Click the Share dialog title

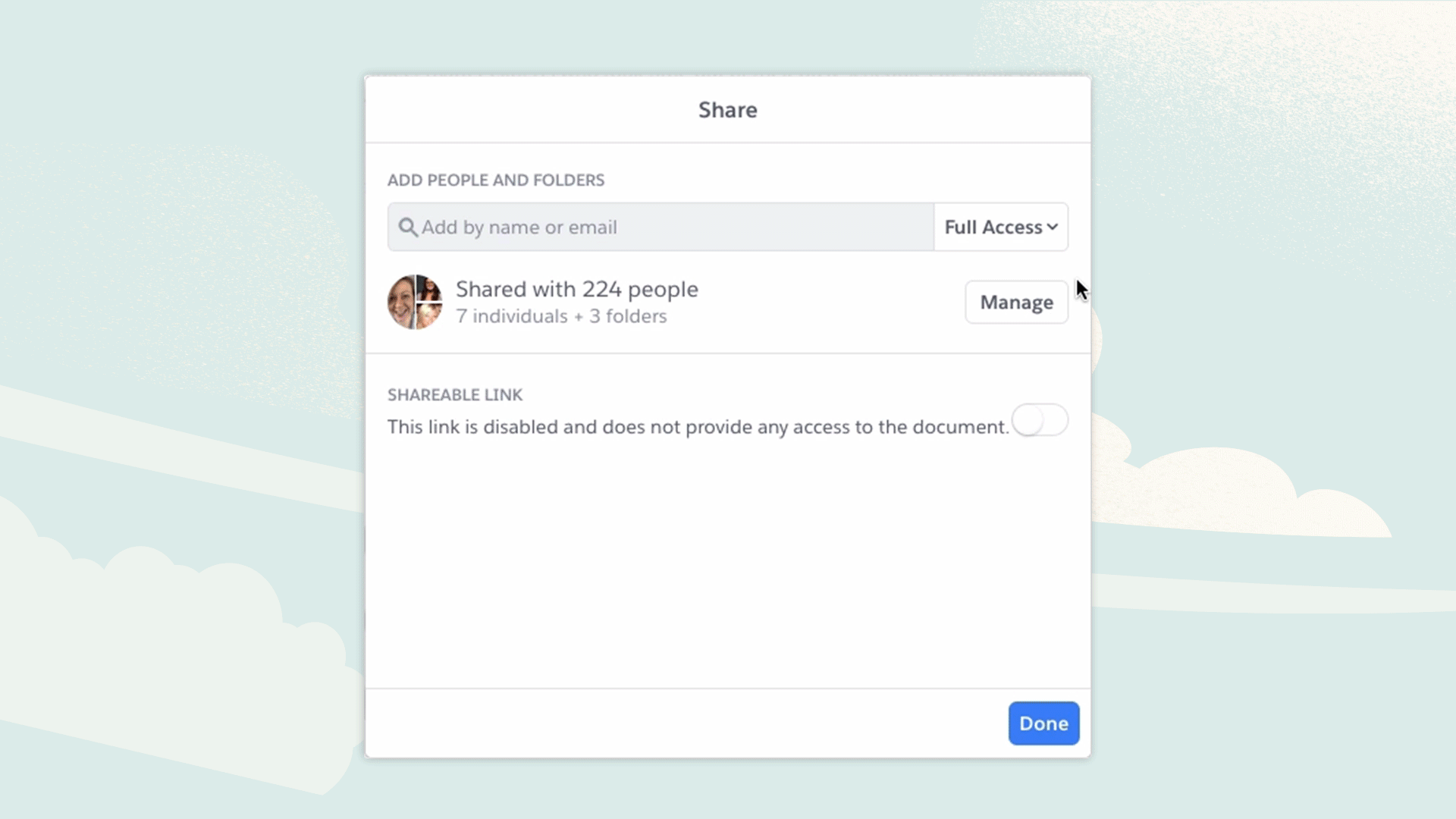click(727, 110)
